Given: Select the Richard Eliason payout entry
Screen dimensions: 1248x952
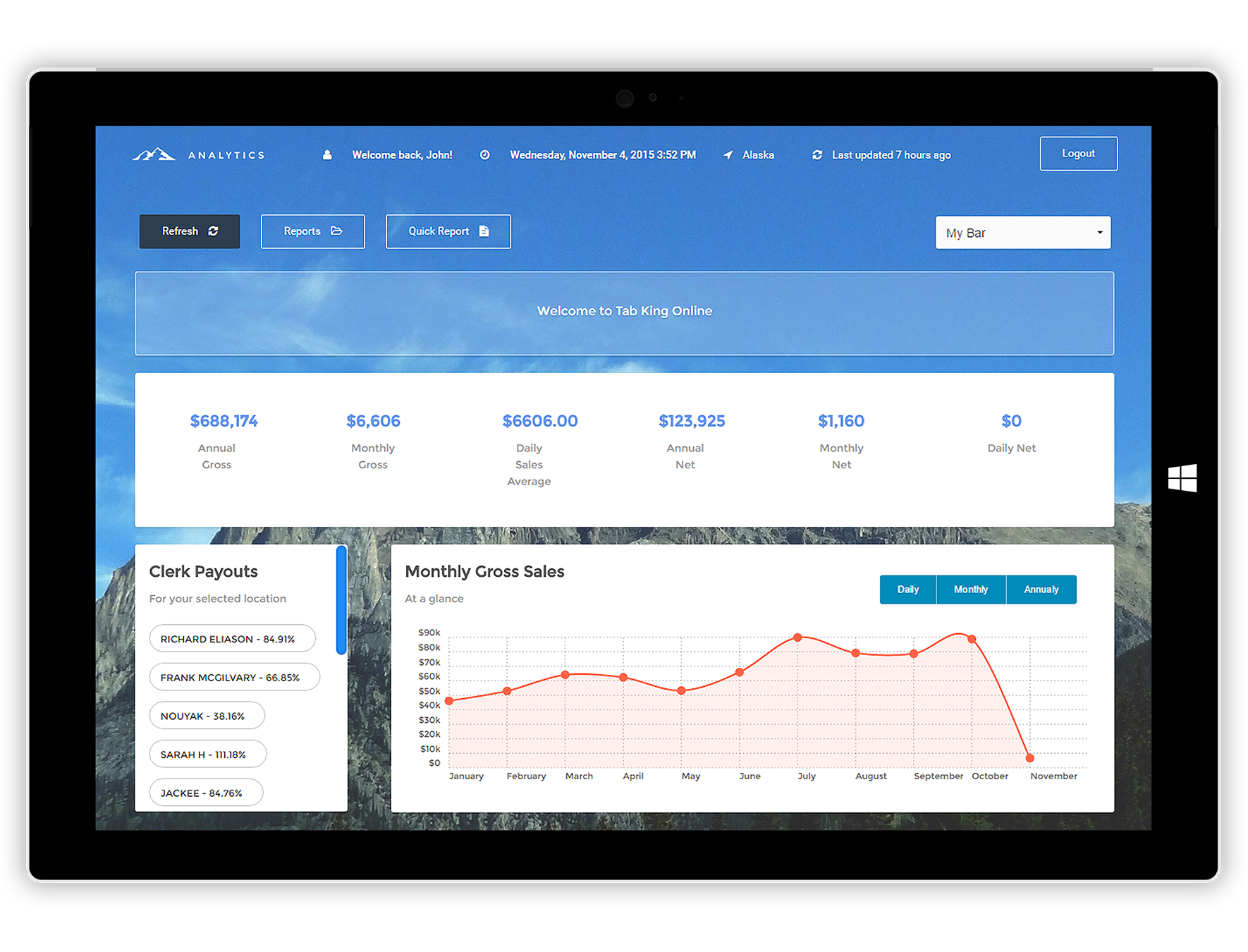Looking at the screenshot, I should pyautogui.click(x=232, y=638).
